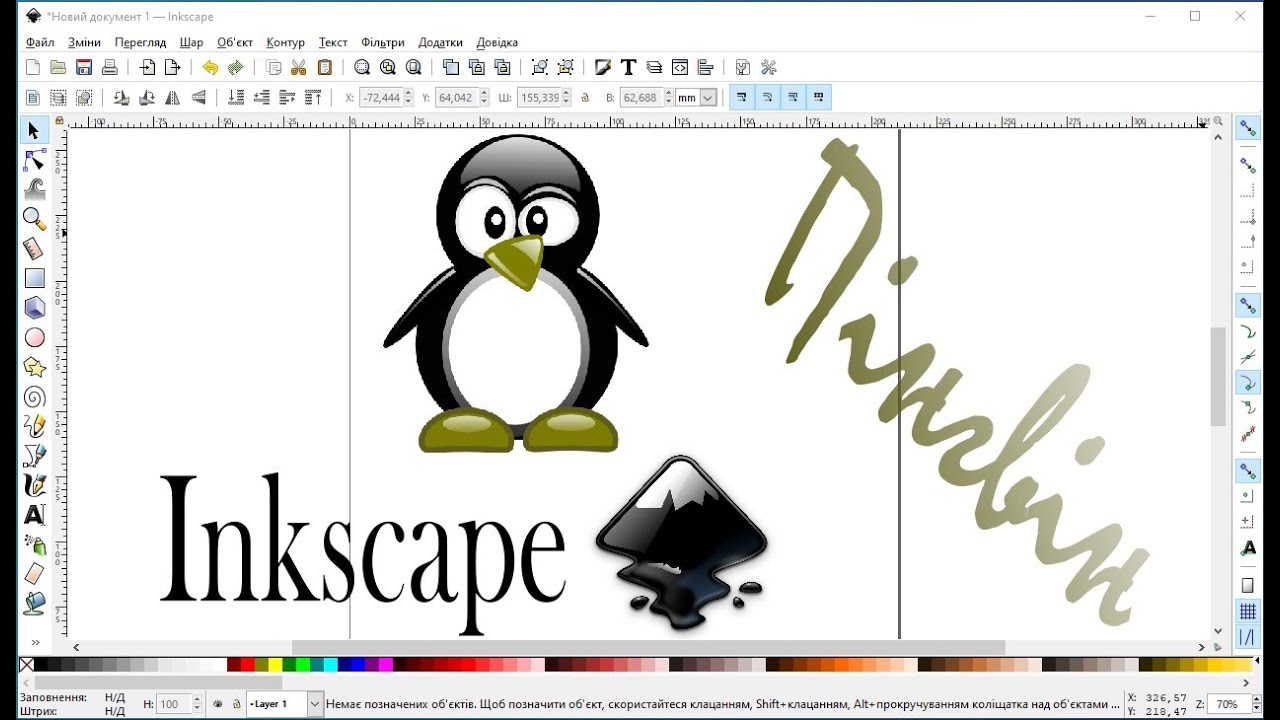Open the Довідка menu

(497, 42)
